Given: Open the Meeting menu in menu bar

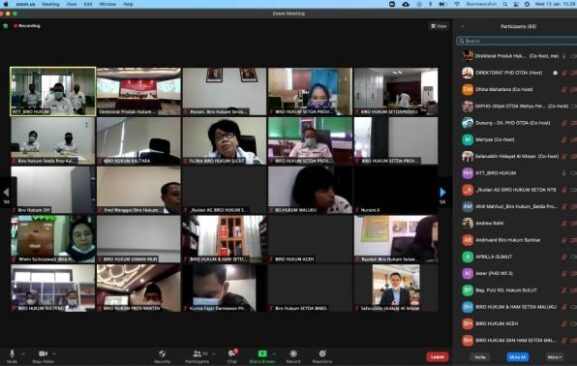Looking at the screenshot, I should pos(50,4).
